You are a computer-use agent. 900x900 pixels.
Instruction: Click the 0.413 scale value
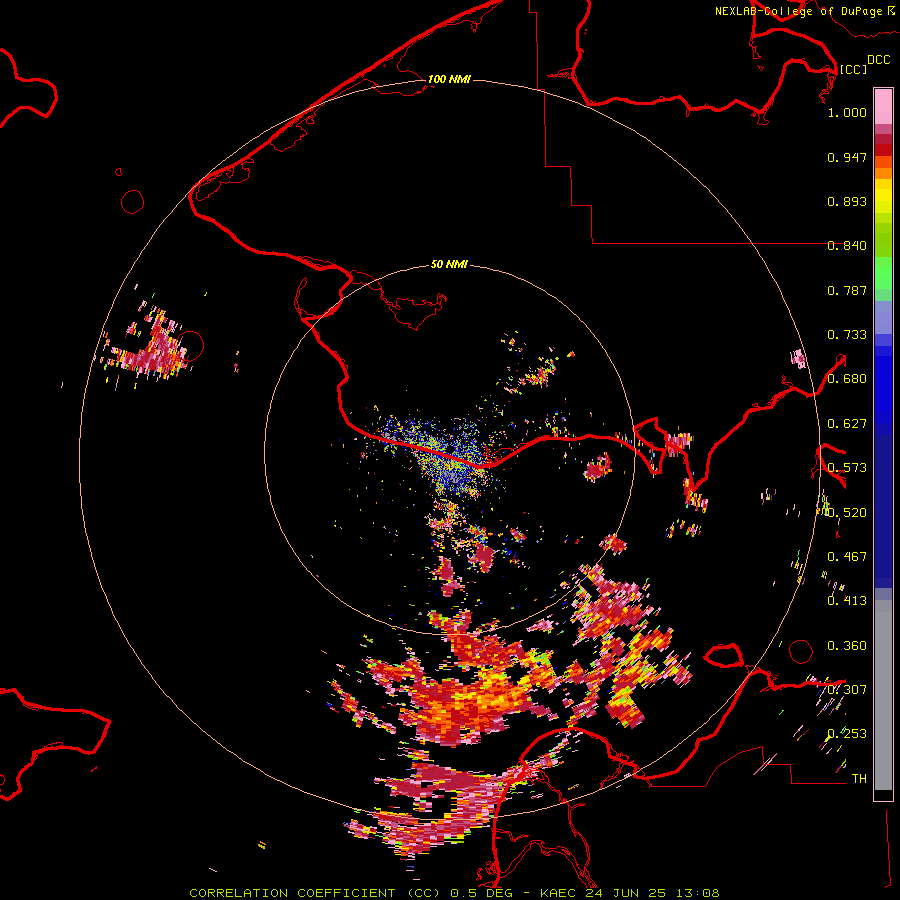point(847,601)
